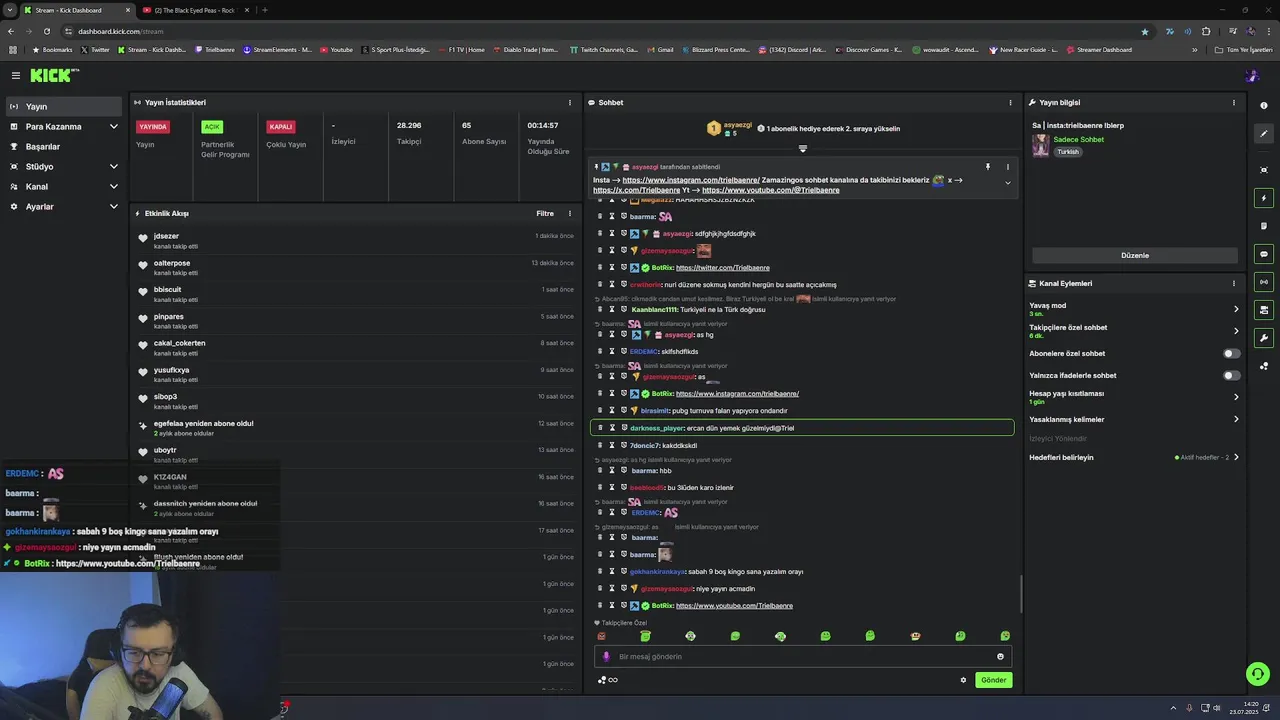This screenshot has width=1280, height=720.
Task: Open three-dot menu on pinned message
Action: (x=1007, y=167)
